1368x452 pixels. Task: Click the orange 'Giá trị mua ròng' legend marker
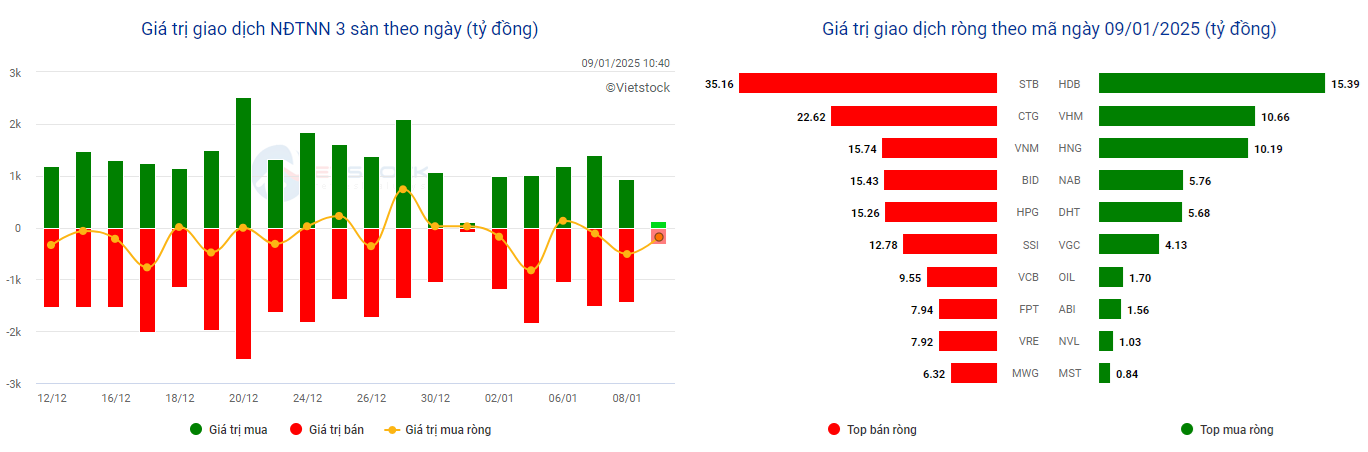click(392, 430)
